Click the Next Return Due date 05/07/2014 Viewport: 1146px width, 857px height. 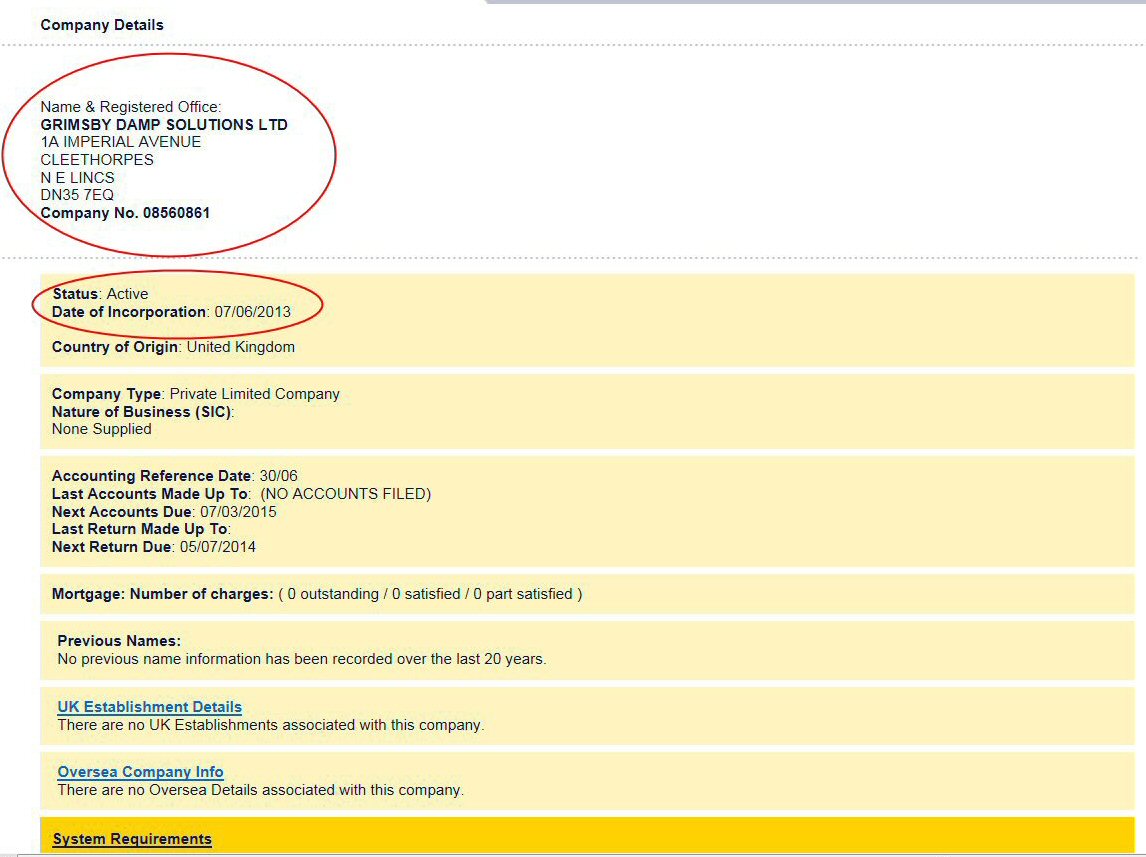click(x=217, y=547)
